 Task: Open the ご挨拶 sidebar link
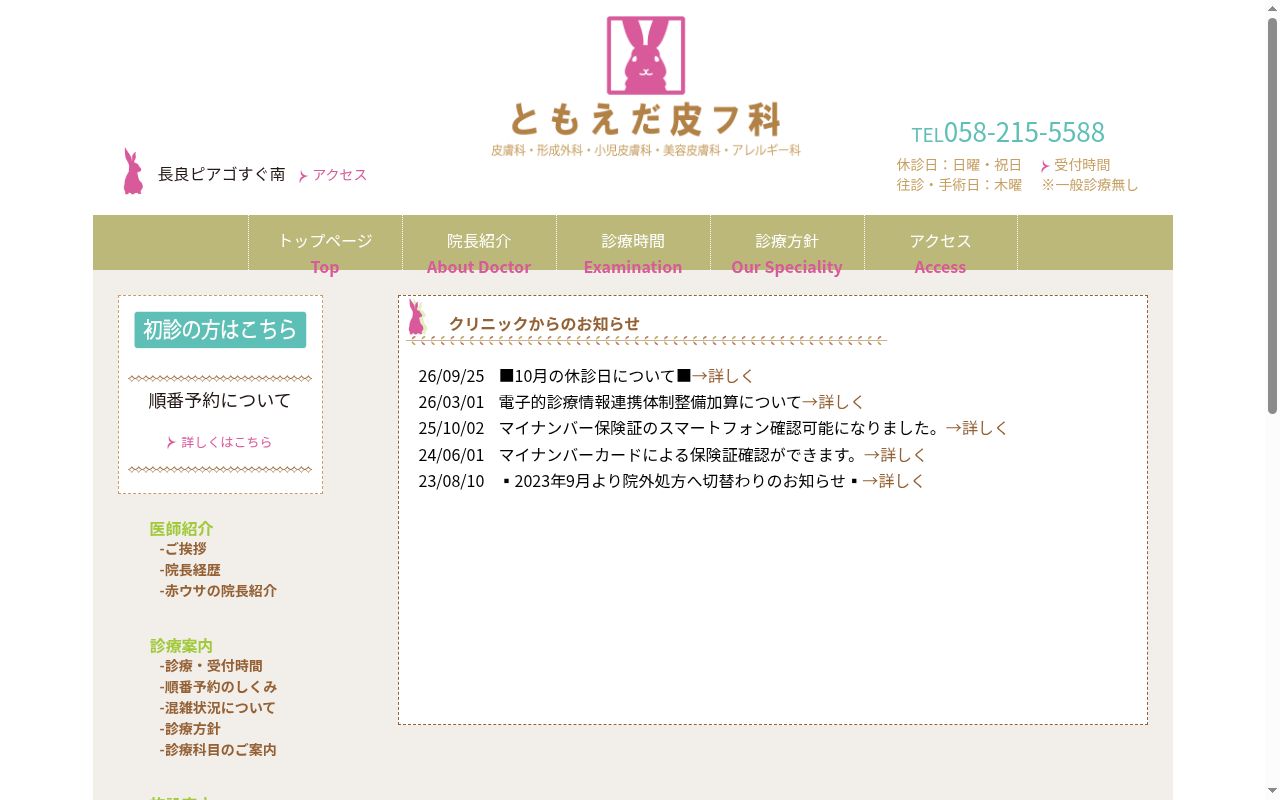[183, 549]
